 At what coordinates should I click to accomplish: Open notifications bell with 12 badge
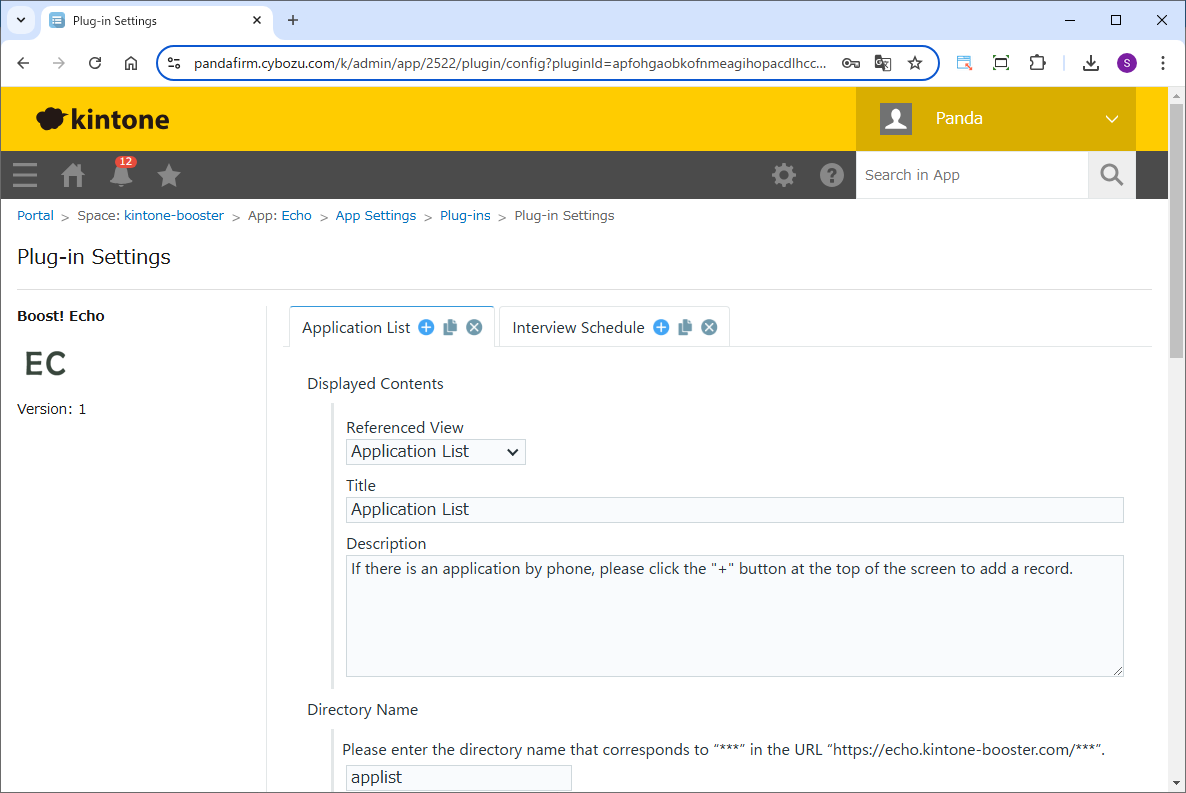pyautogui.click(x=121, y=175)
